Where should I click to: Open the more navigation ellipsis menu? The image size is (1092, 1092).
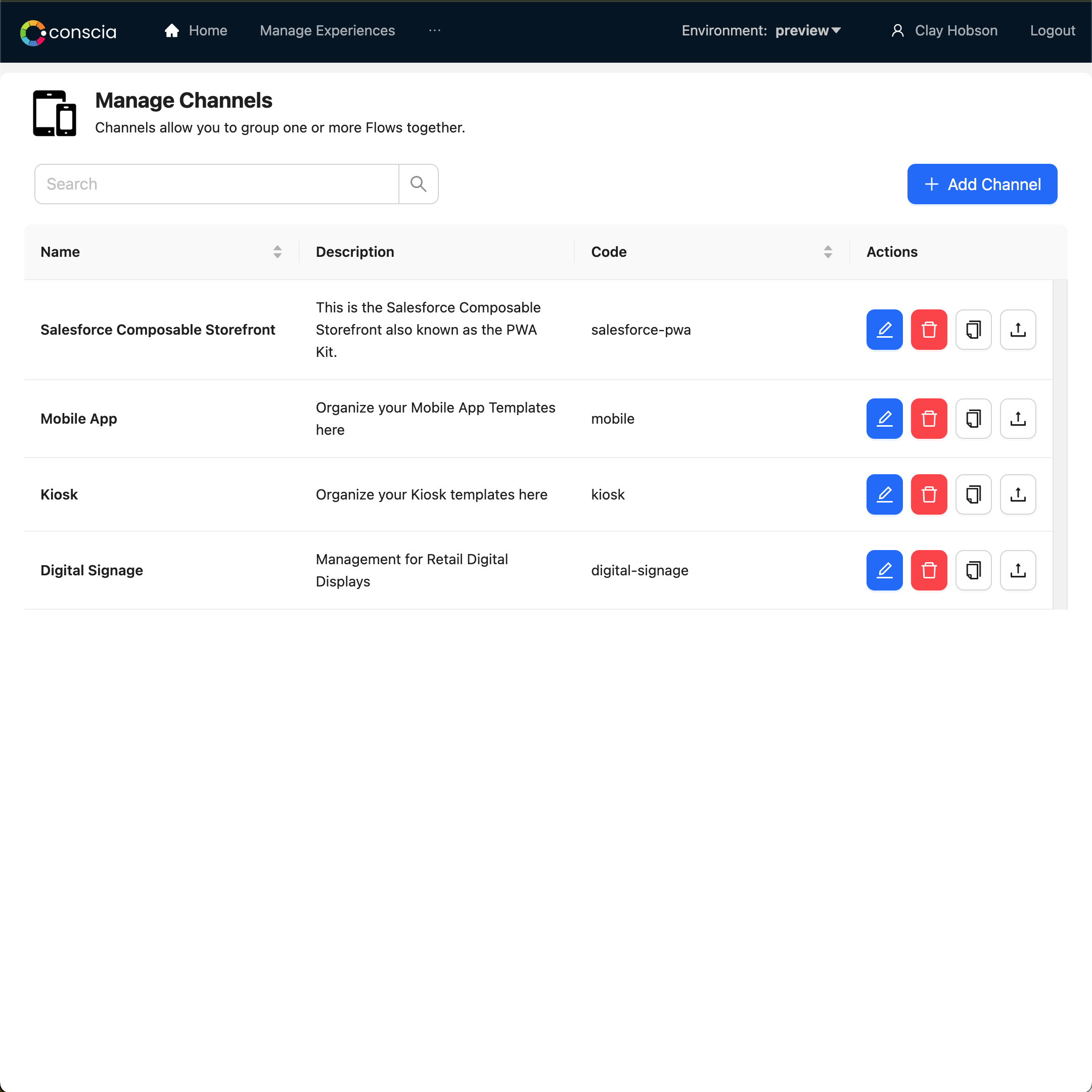click(435, 31)
